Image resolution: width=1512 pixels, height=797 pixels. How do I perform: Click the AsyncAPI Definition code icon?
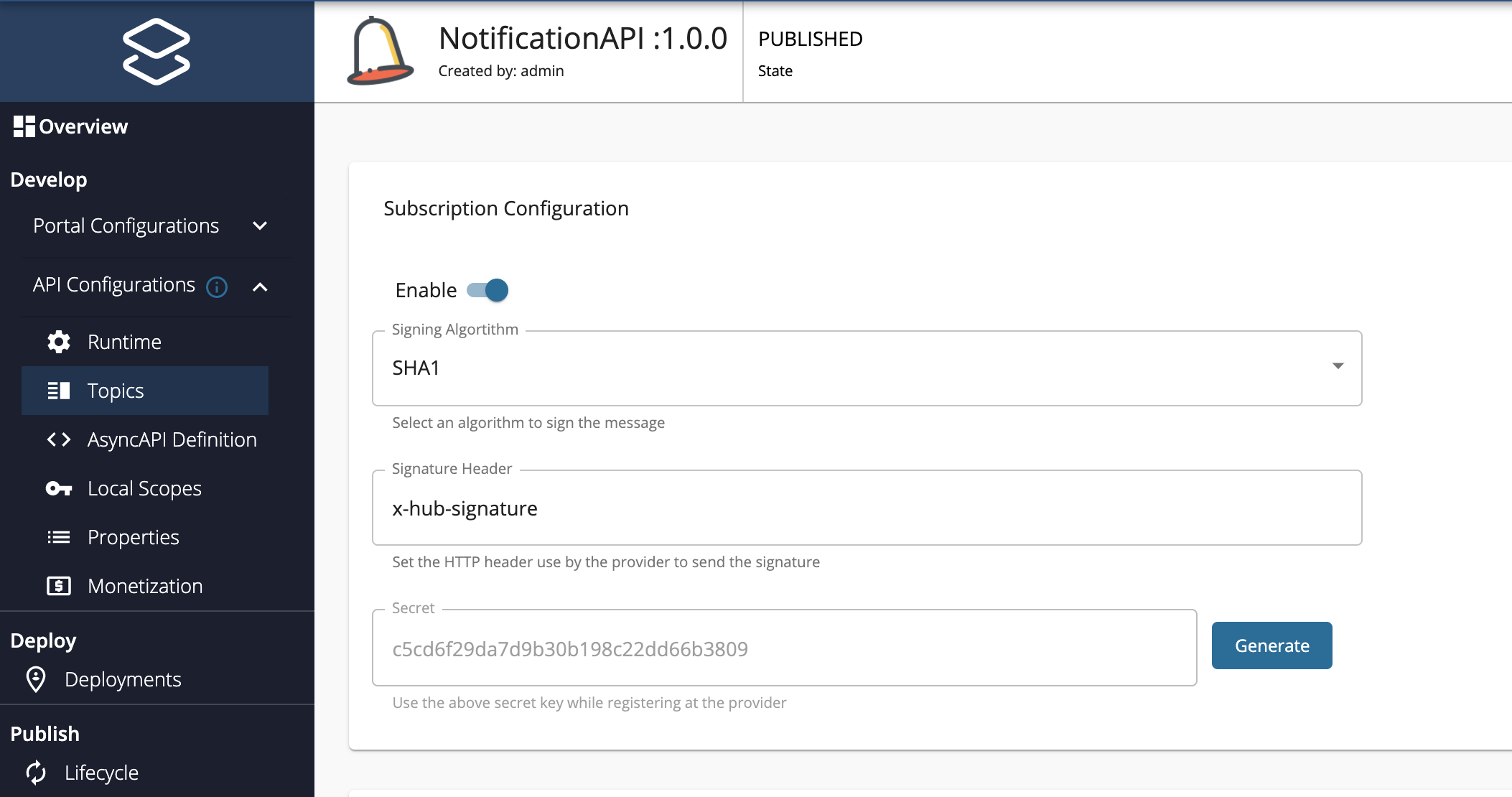[x=57, y=439]
